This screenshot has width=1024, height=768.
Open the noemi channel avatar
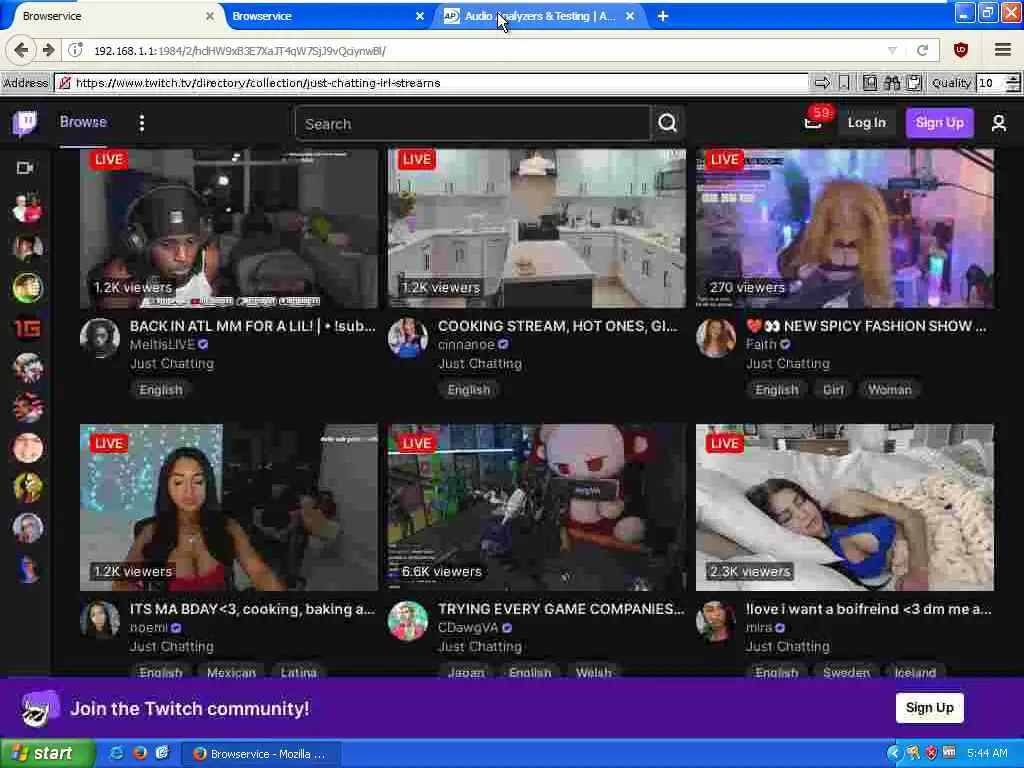pyautogui.click(x=100, y=620)
